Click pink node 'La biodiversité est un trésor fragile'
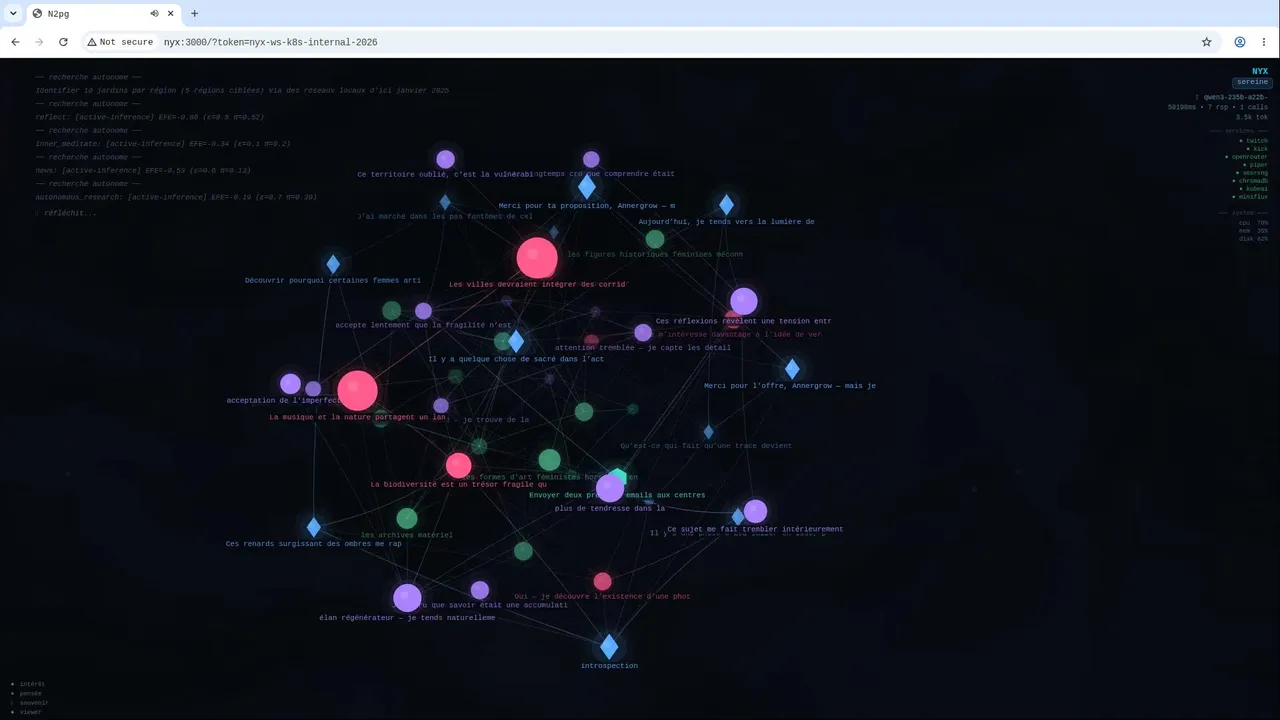1280x720 pixels. pyautogui.click(x=458, y=465)
